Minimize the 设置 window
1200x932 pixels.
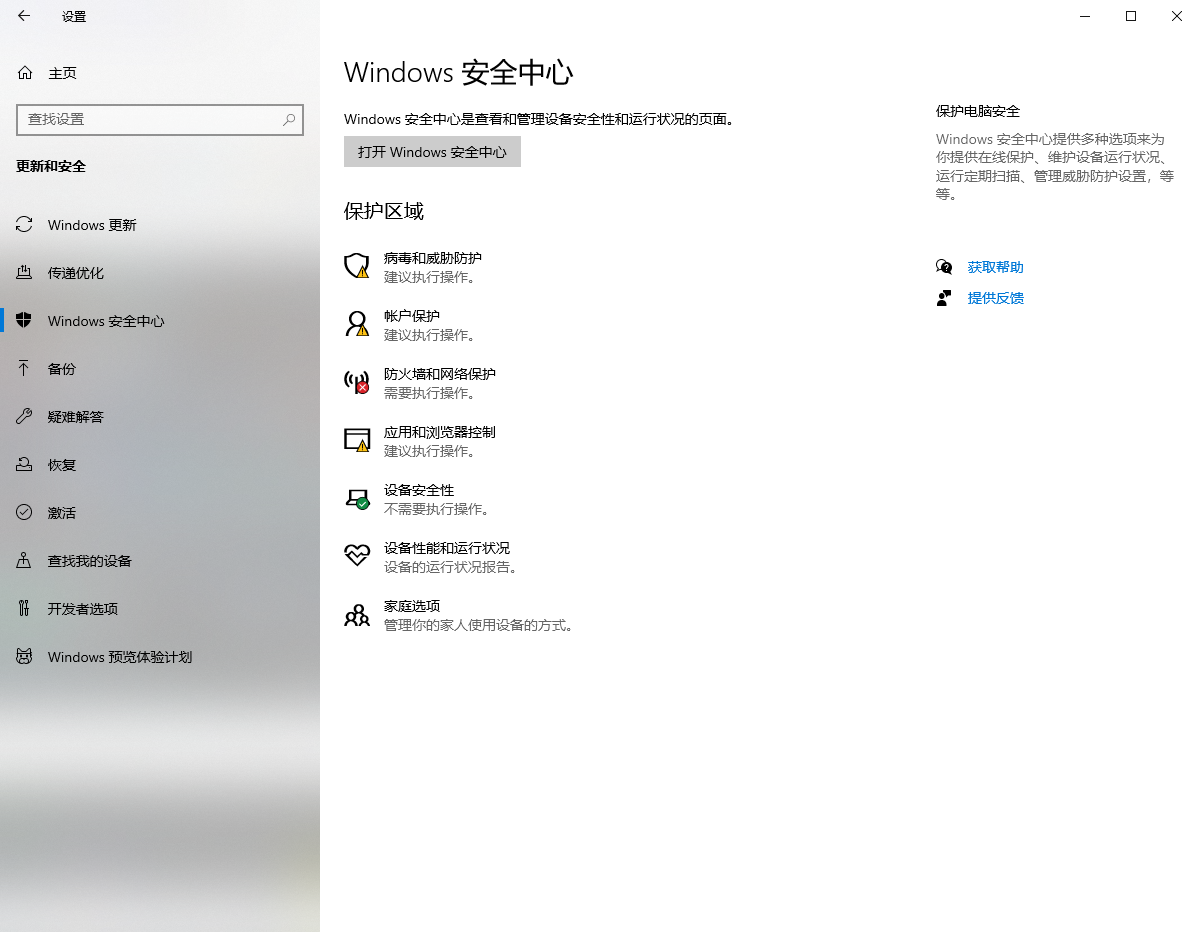[1085, 16]
